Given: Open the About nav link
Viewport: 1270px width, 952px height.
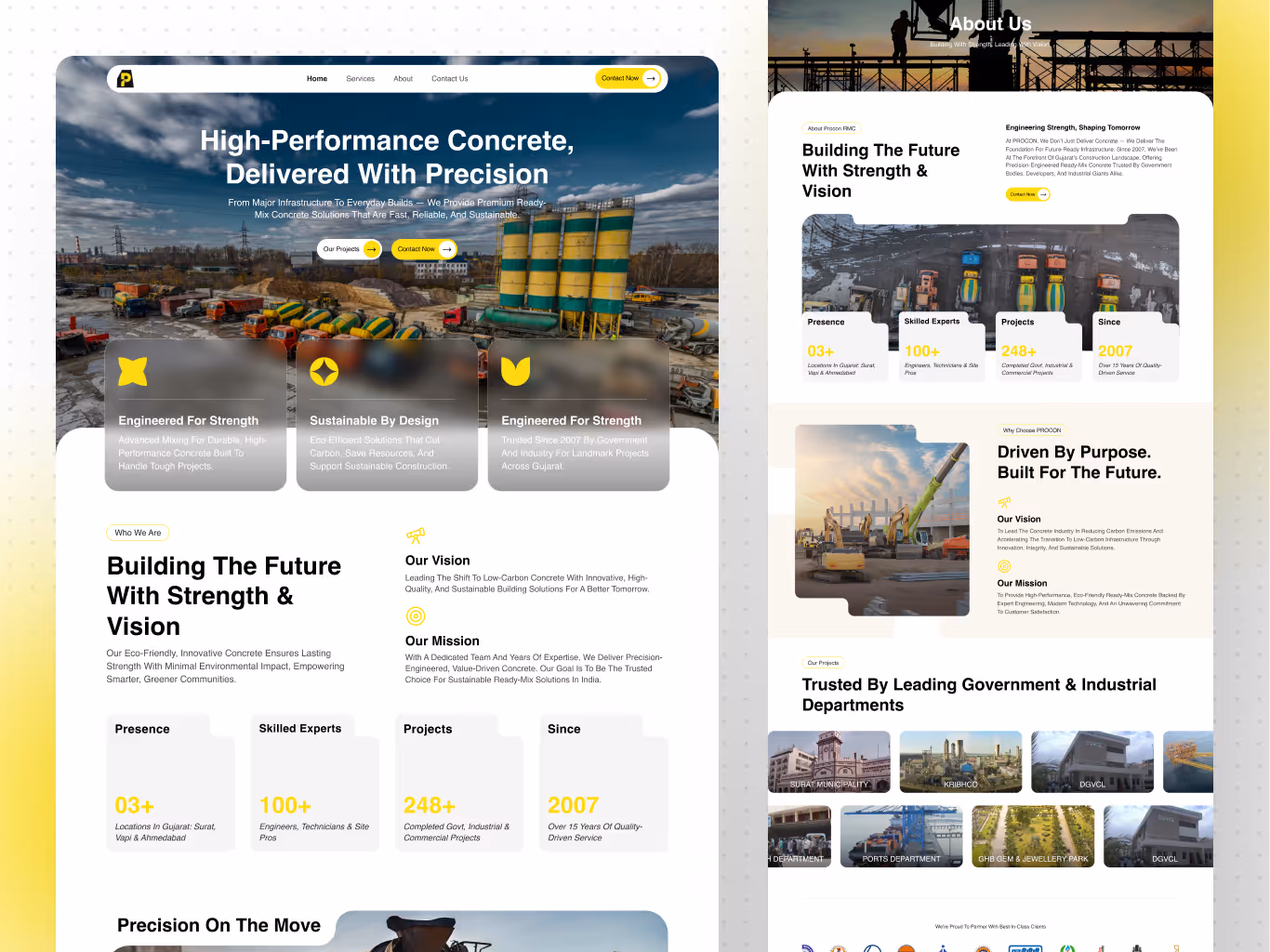Looking at the screenshot, I should point(403,79).
